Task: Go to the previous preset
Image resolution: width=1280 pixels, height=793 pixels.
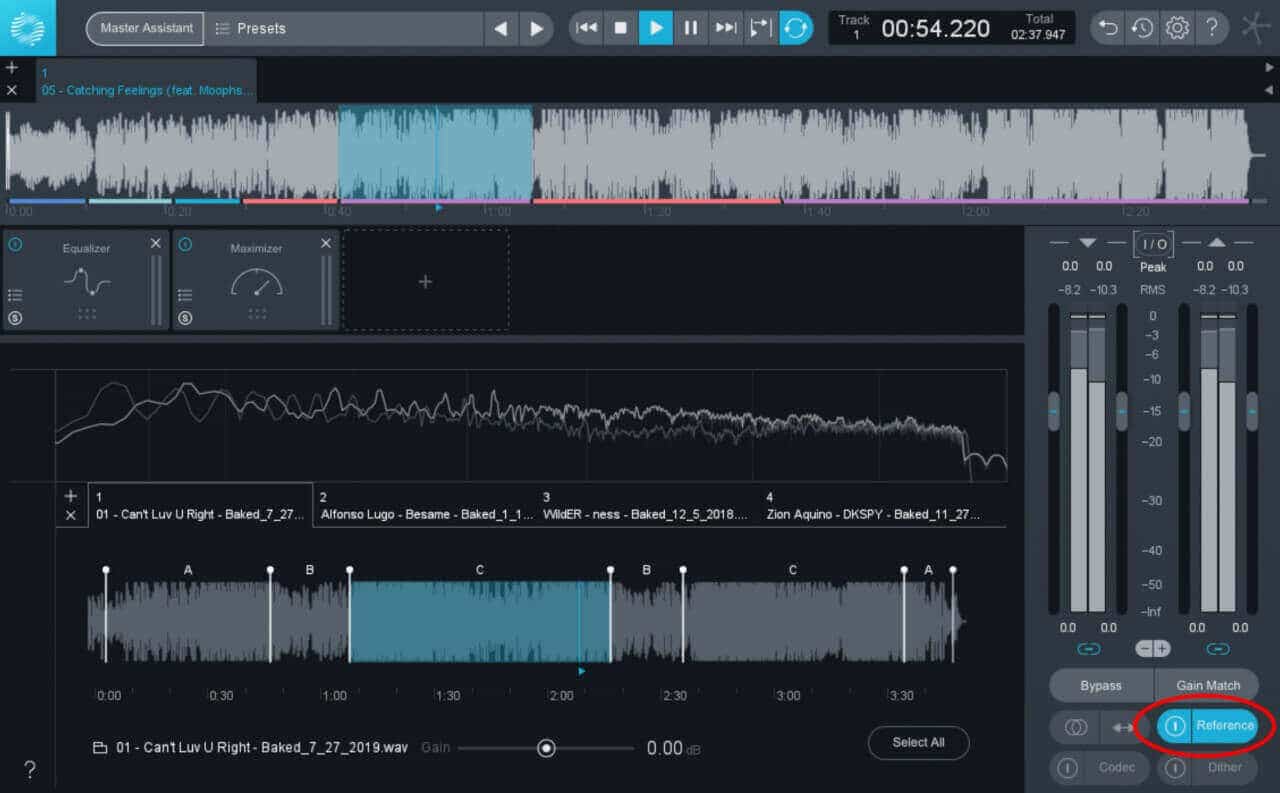Action: click(501, 29)
